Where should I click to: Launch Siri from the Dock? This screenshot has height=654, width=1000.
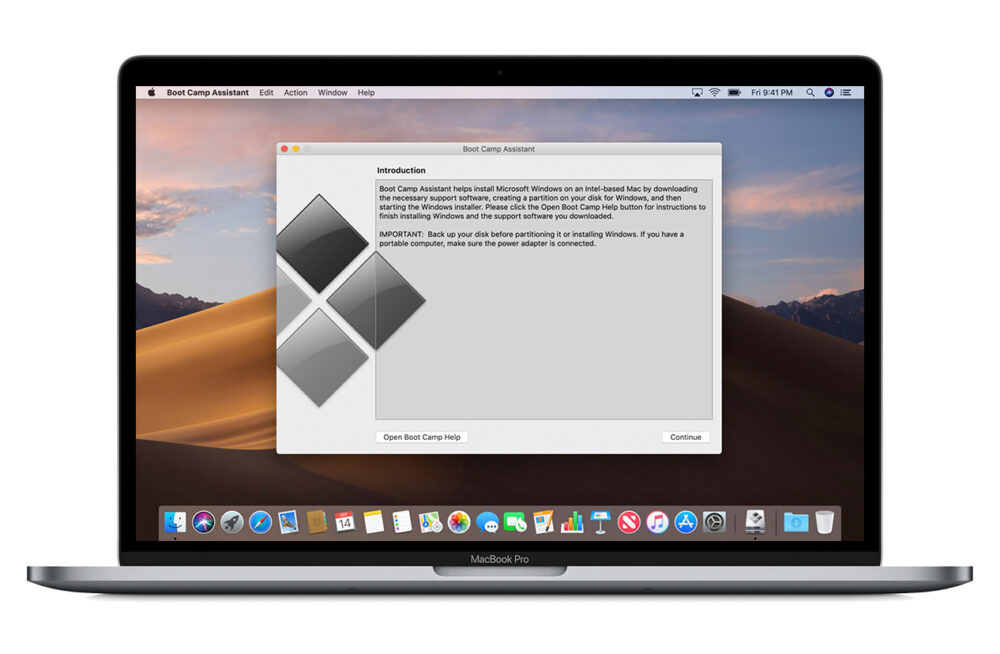click(204, 522)
